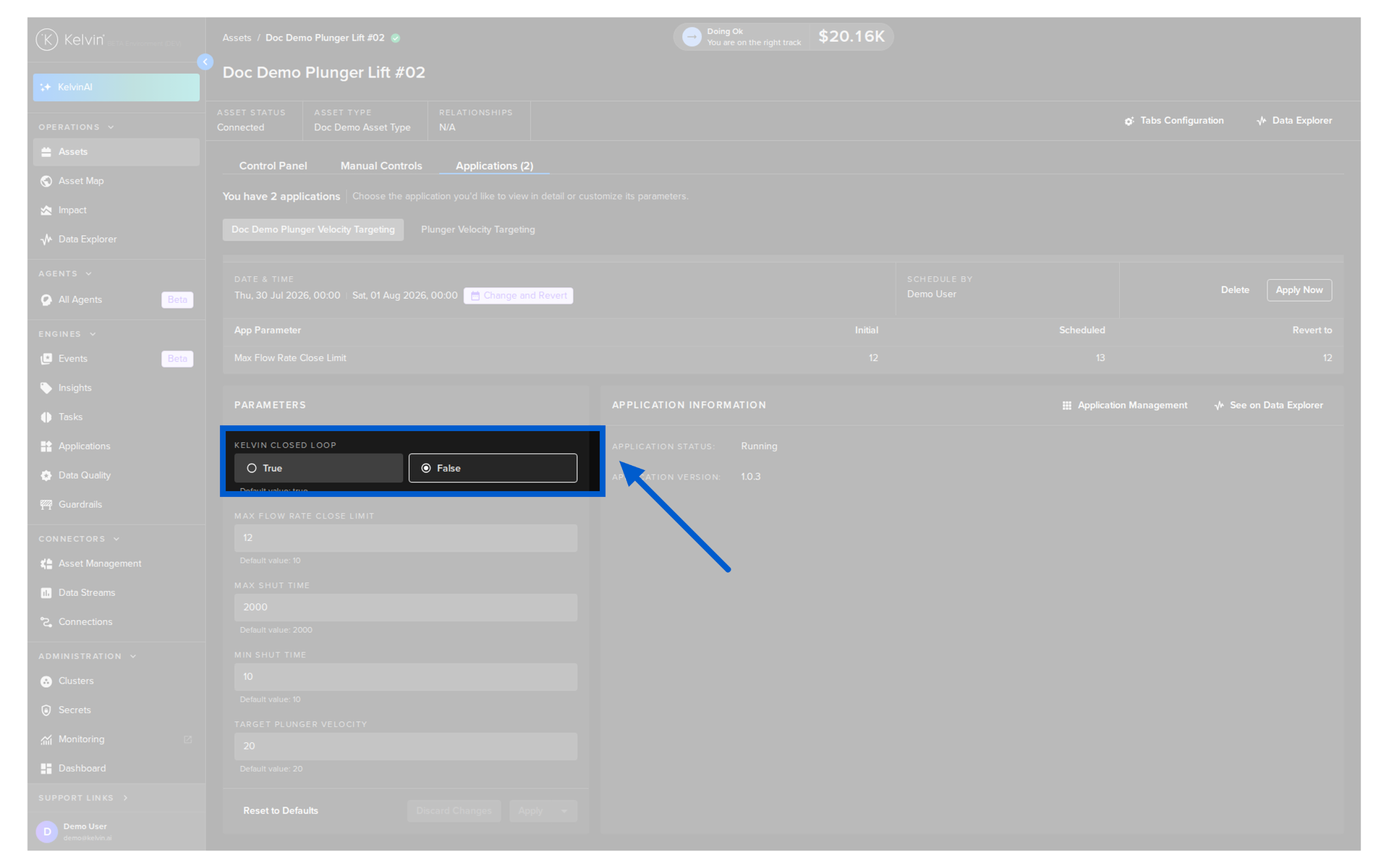1389x868 pixels.
Task: Open Connections page
Action: [116, 622]
